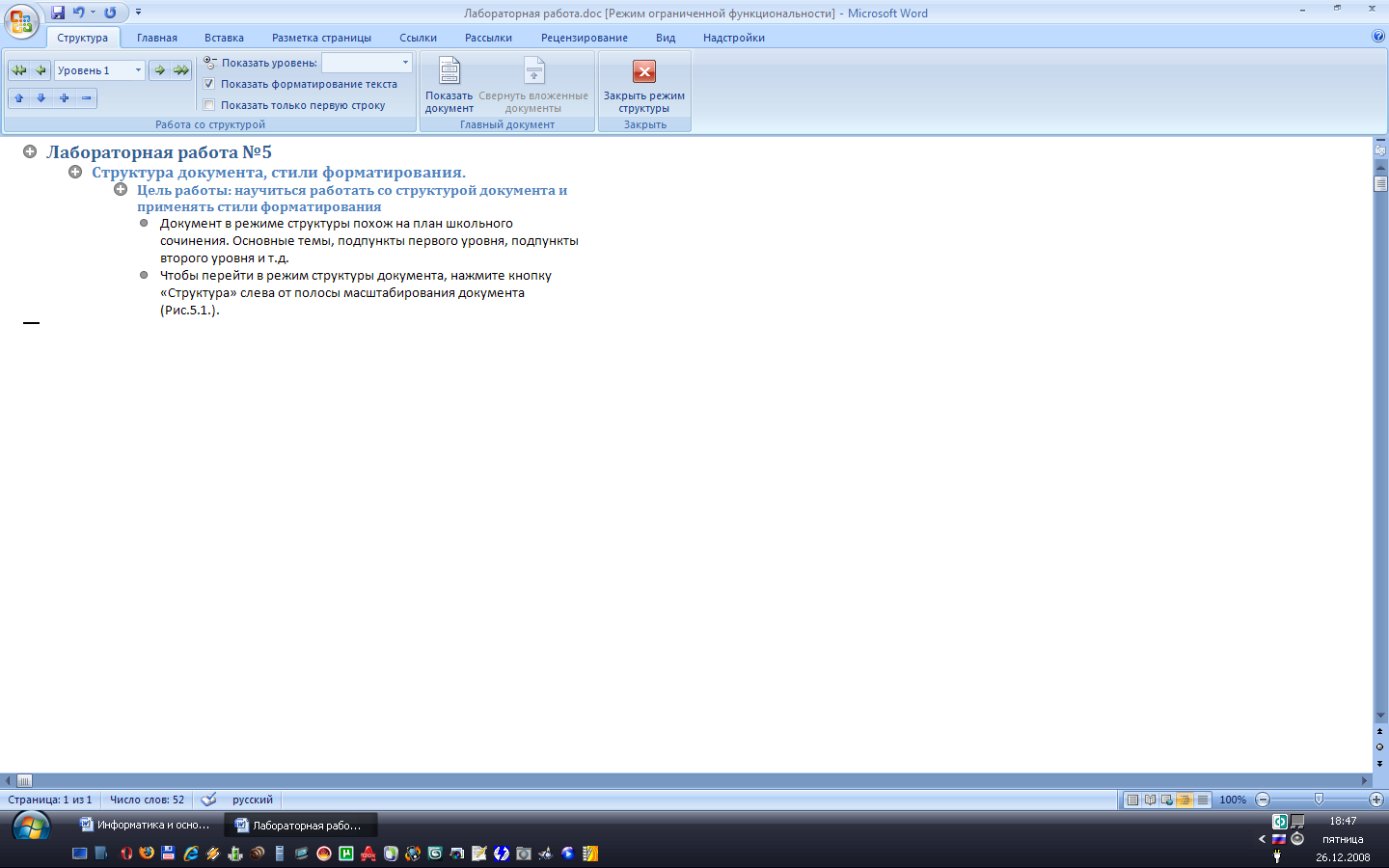Launch Firefox from quick launch bar

(x=147, y=854)
